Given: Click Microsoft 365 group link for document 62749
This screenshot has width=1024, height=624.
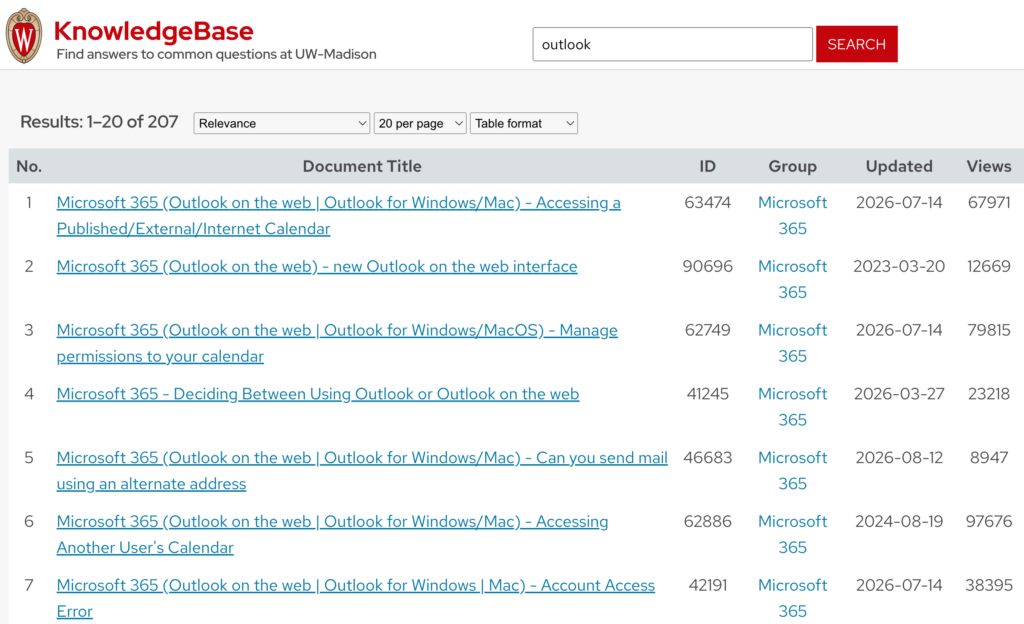Looking at the screenshot, I should click(x=792, y=343).
